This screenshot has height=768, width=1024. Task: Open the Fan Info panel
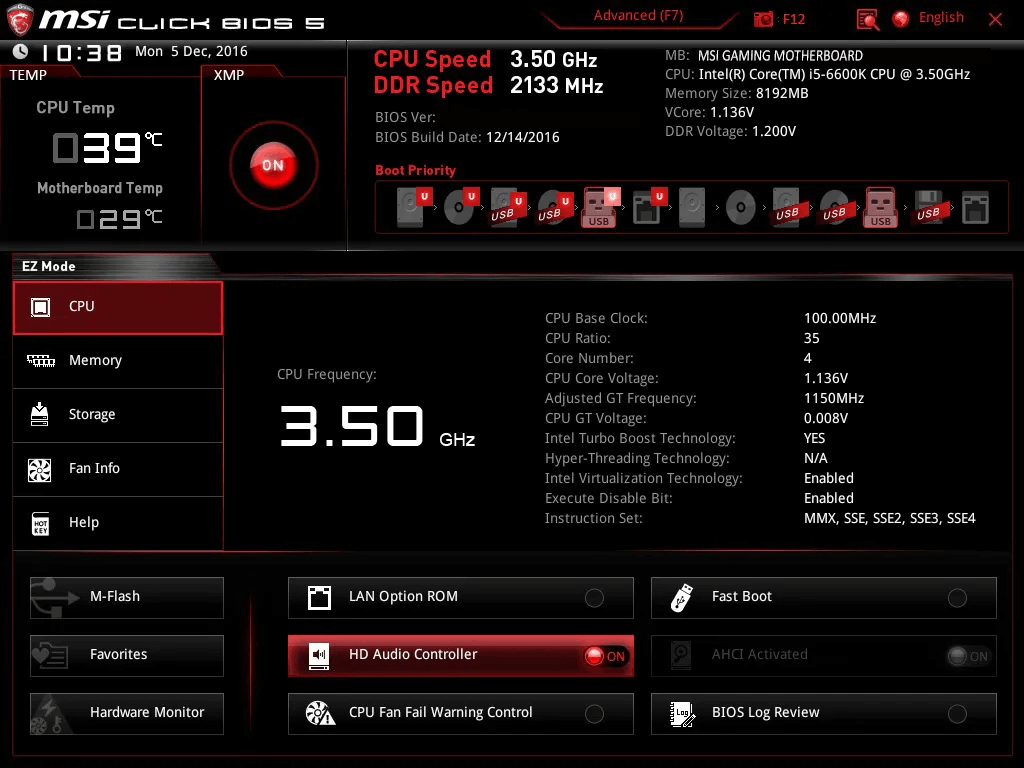pos(94,469)
